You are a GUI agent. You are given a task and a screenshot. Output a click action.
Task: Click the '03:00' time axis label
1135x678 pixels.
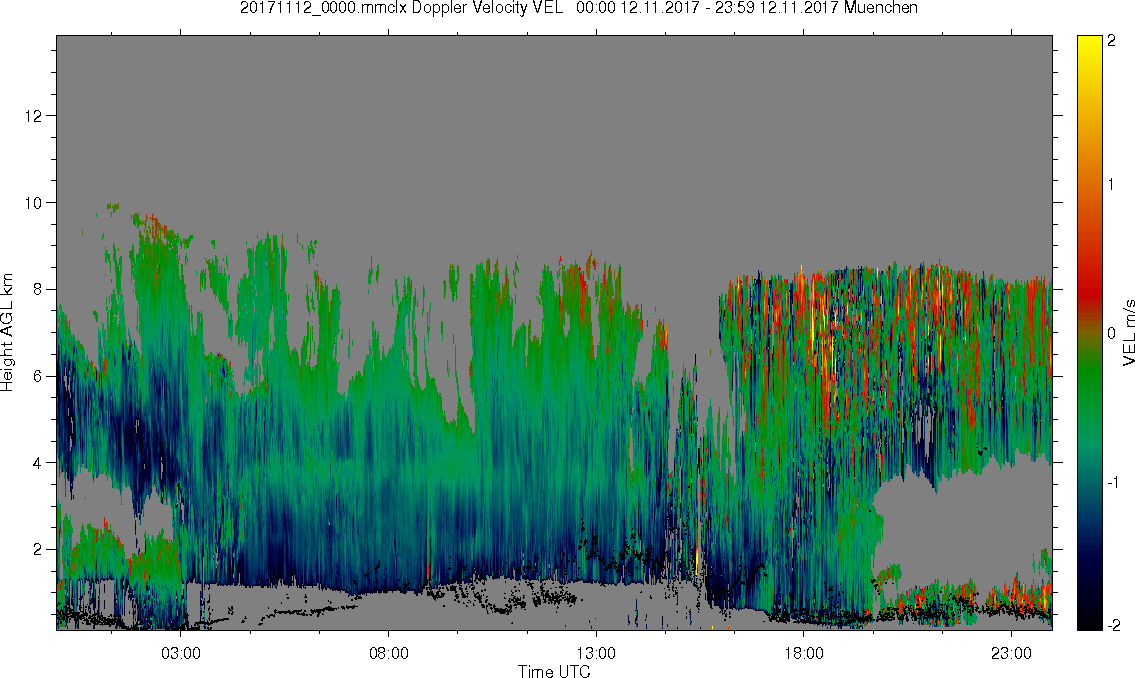pos(181,653)
